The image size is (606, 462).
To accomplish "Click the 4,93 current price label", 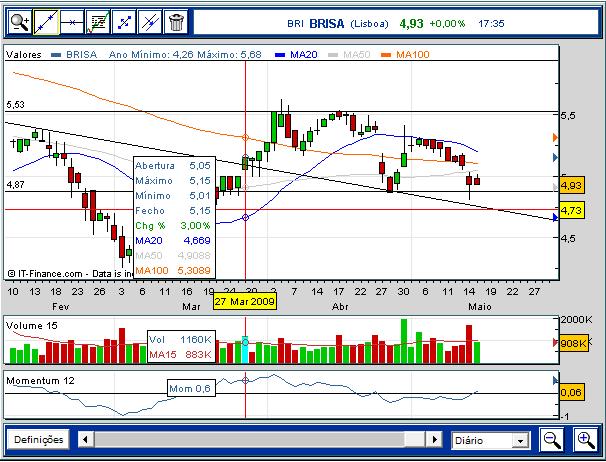I will click(571, 186).
